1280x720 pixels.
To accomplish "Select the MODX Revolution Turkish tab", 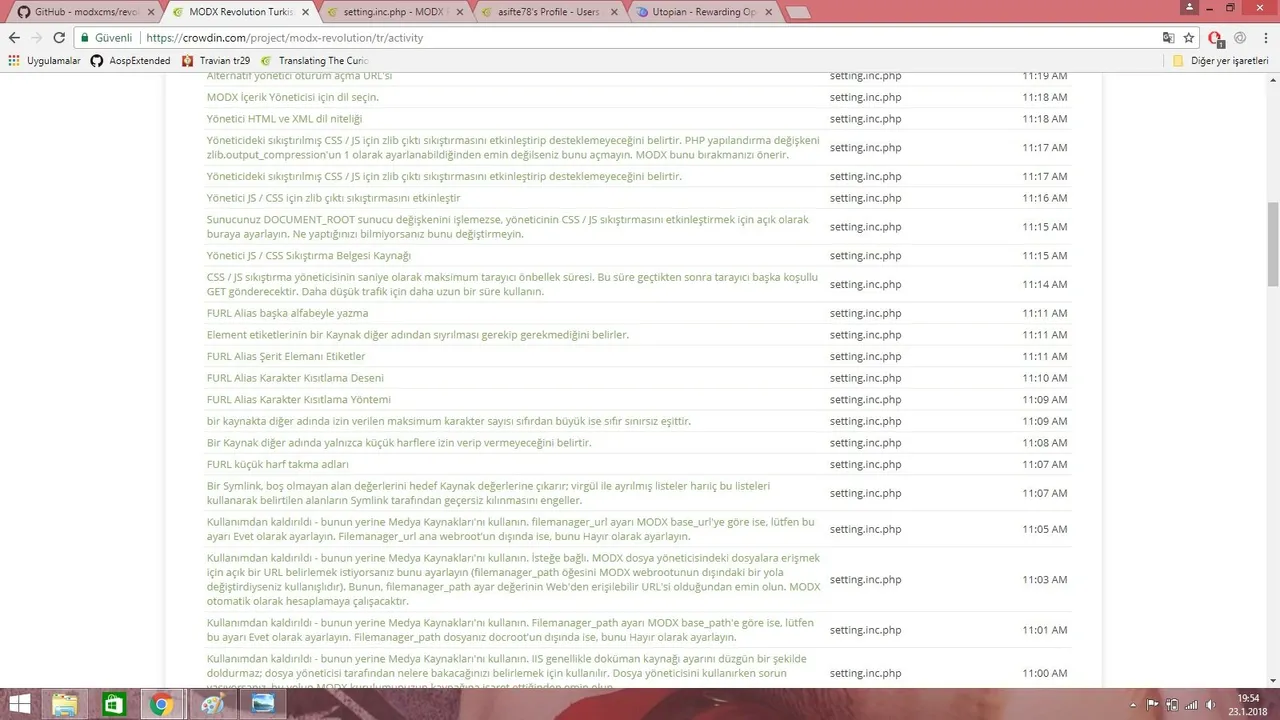I will point(239,12).
